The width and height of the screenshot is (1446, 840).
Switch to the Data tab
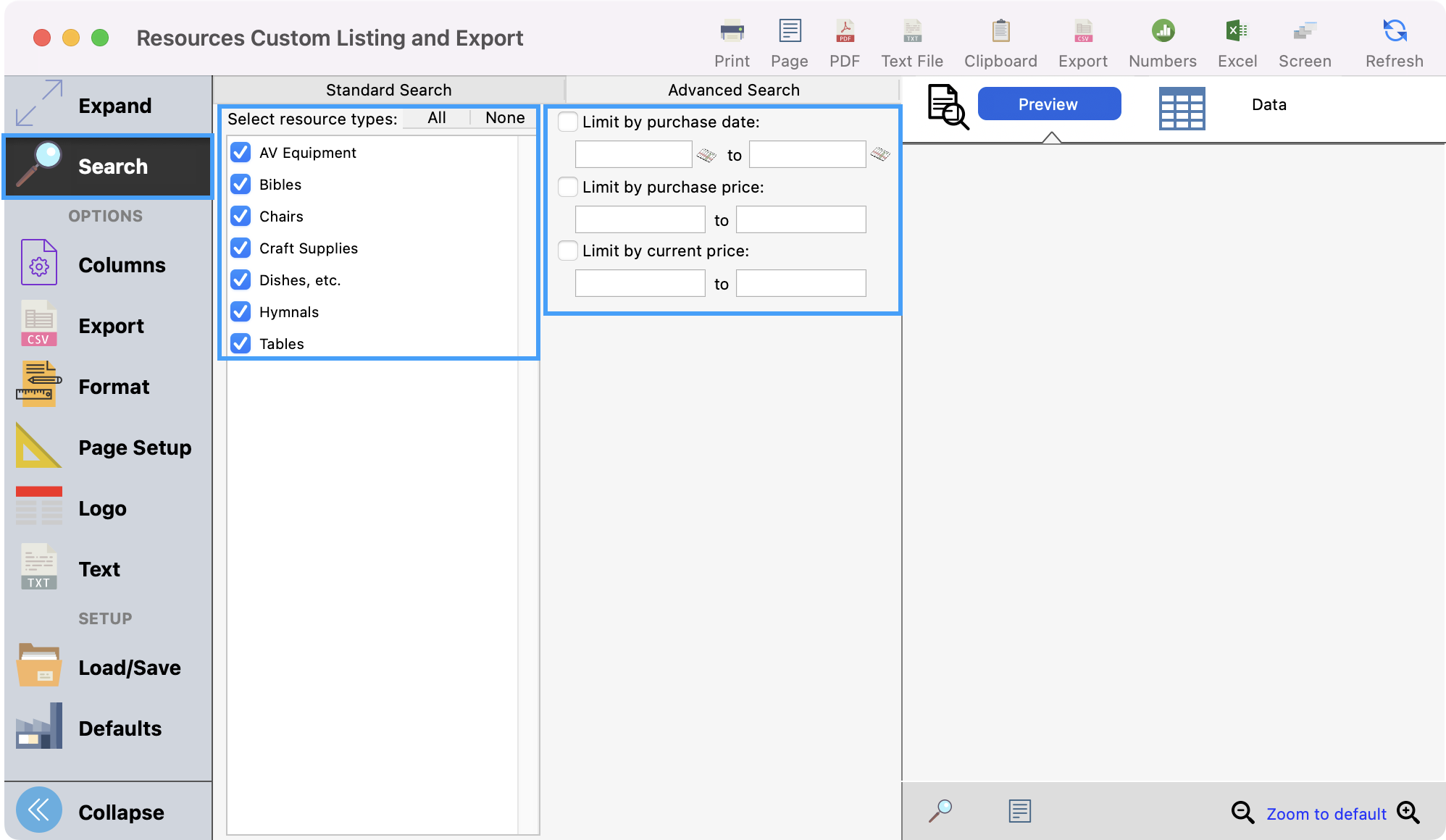tap(1269, 105)
